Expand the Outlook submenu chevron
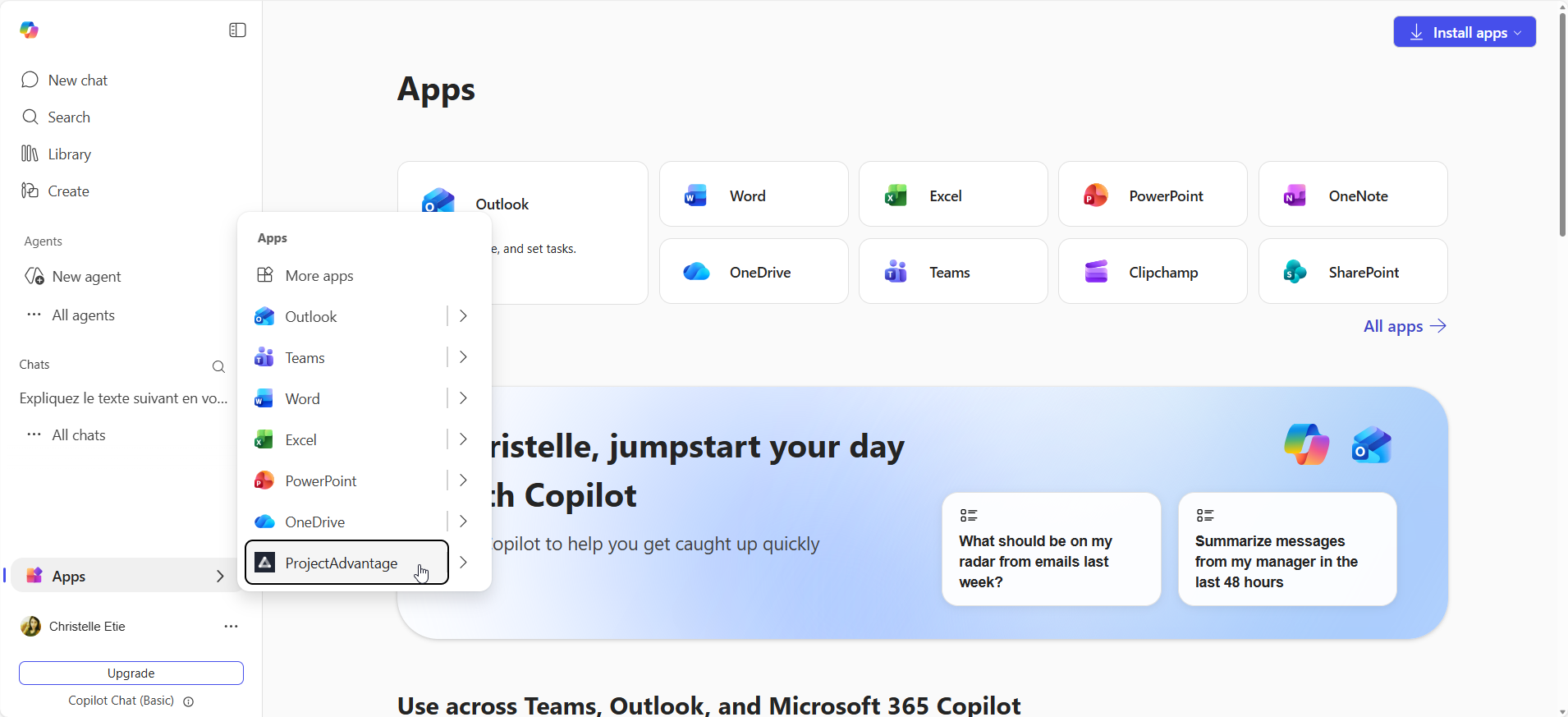 point(464,316)
